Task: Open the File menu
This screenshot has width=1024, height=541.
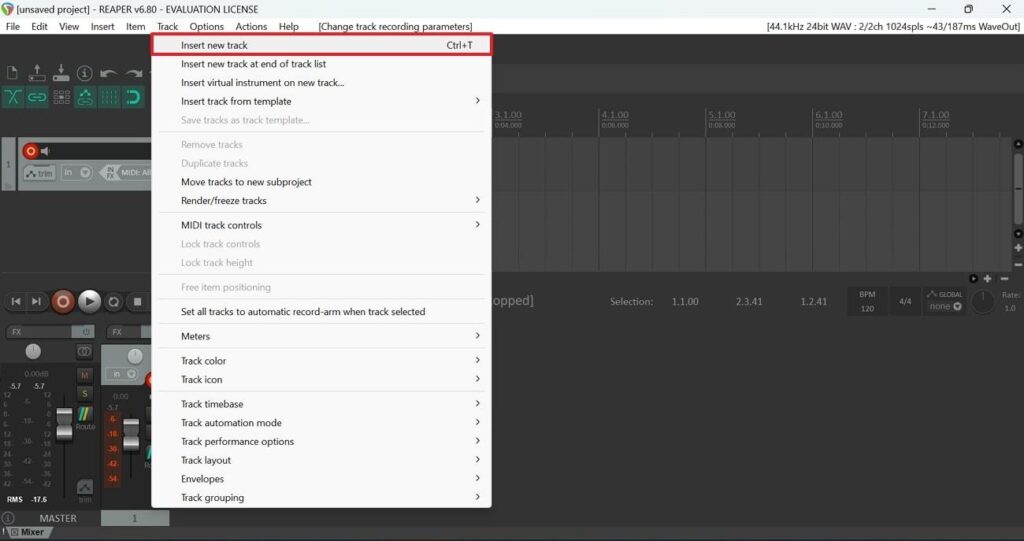Action: (12, 26)
